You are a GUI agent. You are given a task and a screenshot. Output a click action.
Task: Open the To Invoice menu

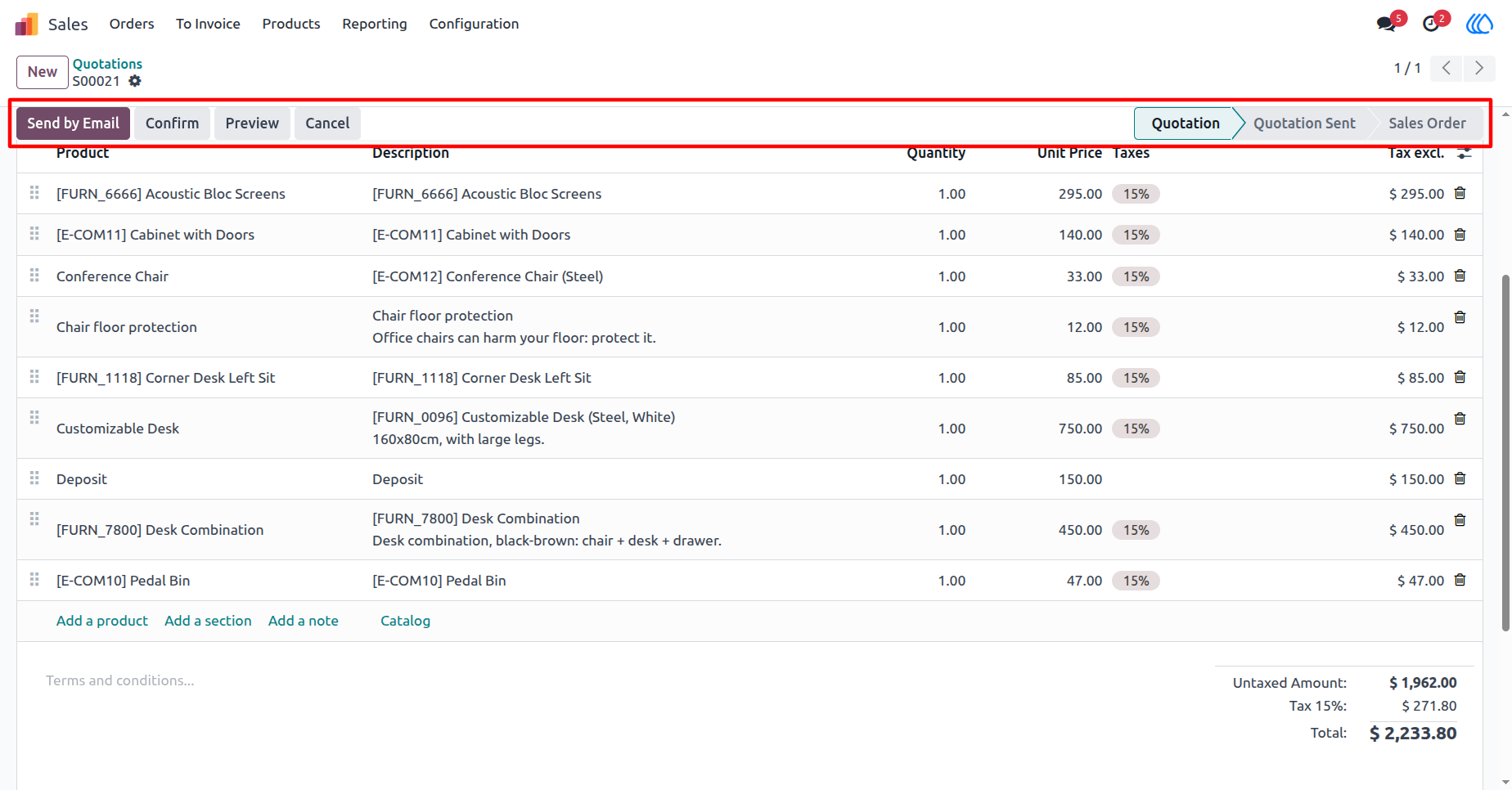pos(208,24)
